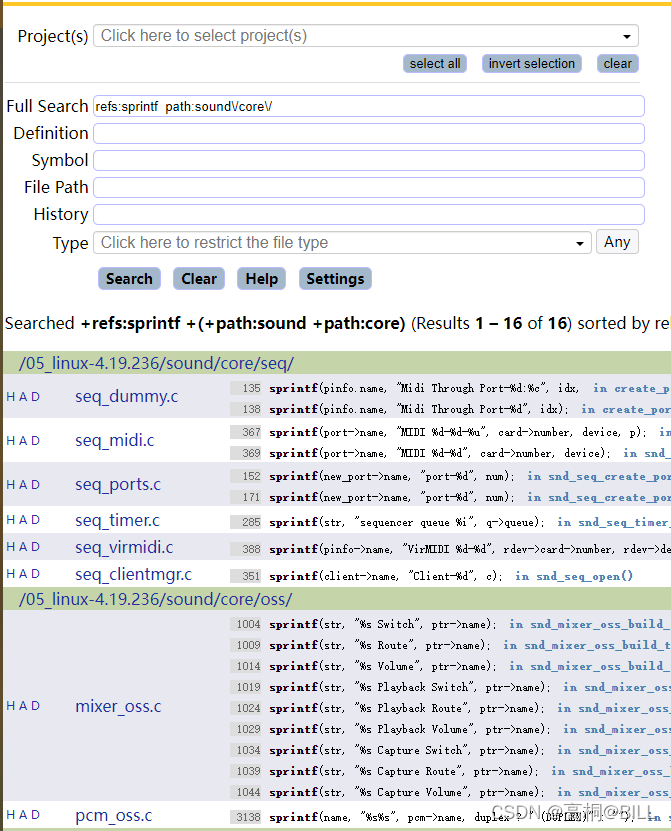
Task: Go to line 285 in seq_timer.c
Action: [246, 522]
